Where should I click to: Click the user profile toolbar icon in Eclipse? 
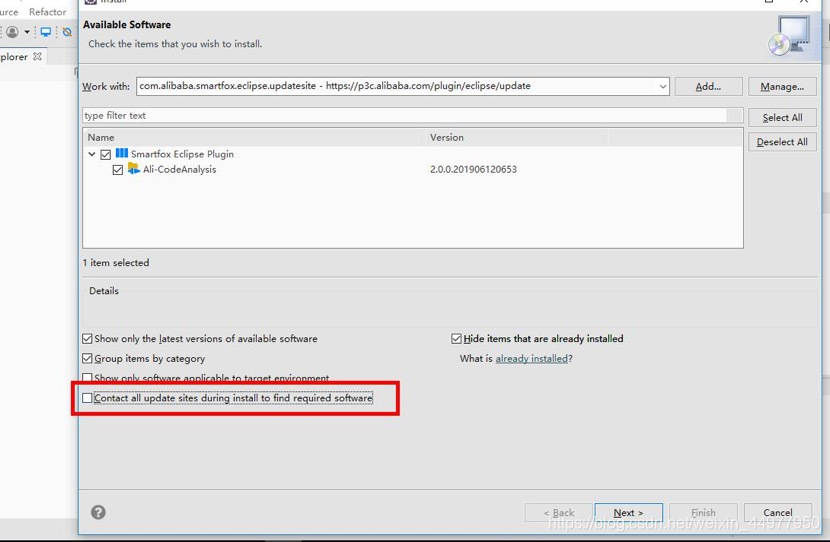coord(13,32)
